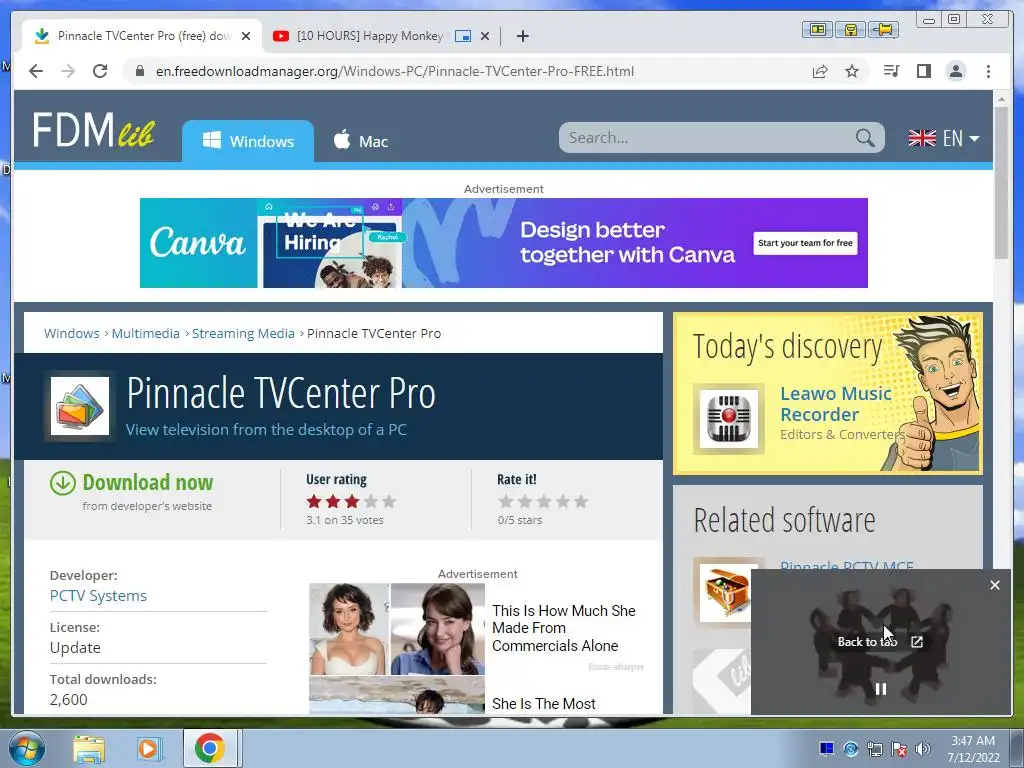Open the Chrome three-dot menu
1024x768 pixels.
click(988, 71)
